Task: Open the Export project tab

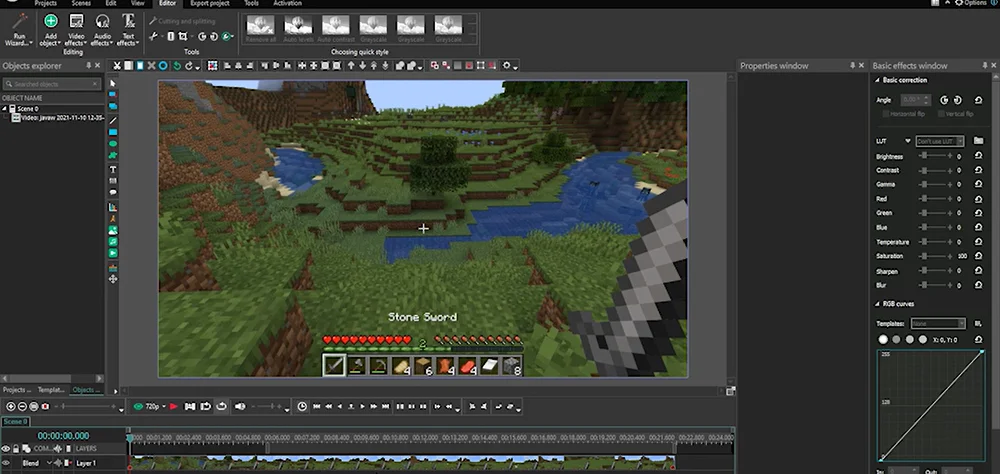Action: point(212,4)
